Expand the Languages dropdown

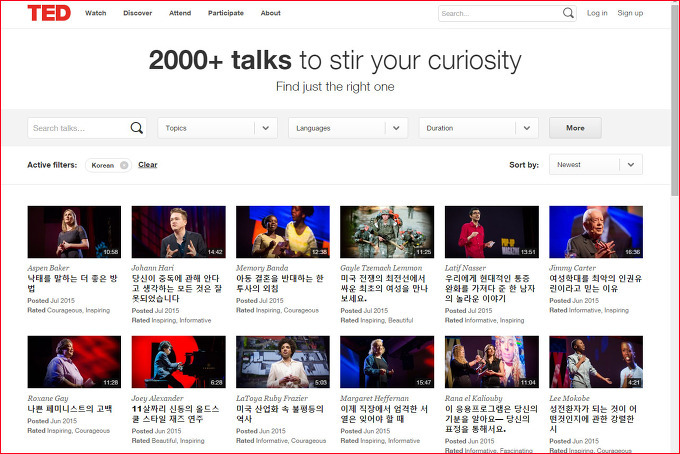348,128
